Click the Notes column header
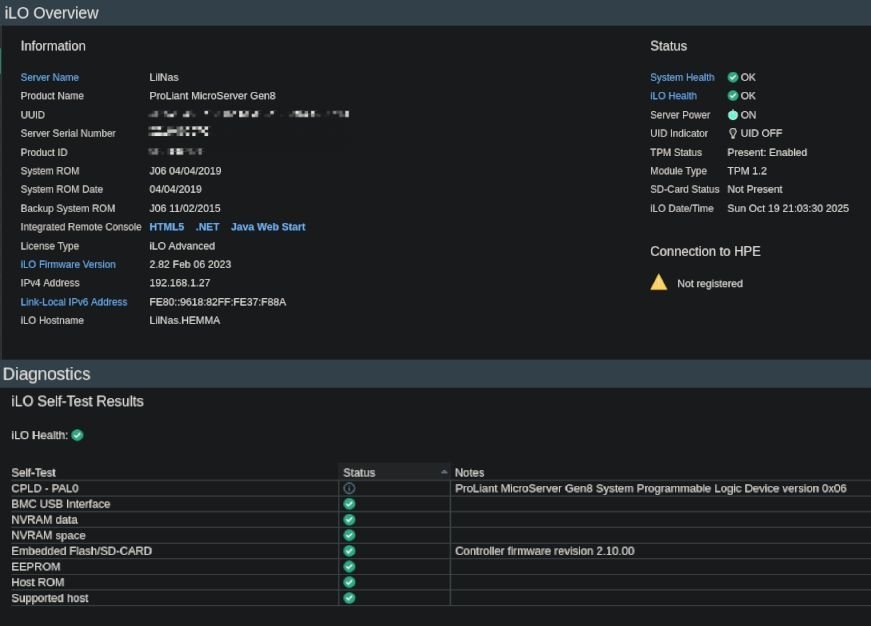This screenshot has height=626, width=871. coord(469,472)
